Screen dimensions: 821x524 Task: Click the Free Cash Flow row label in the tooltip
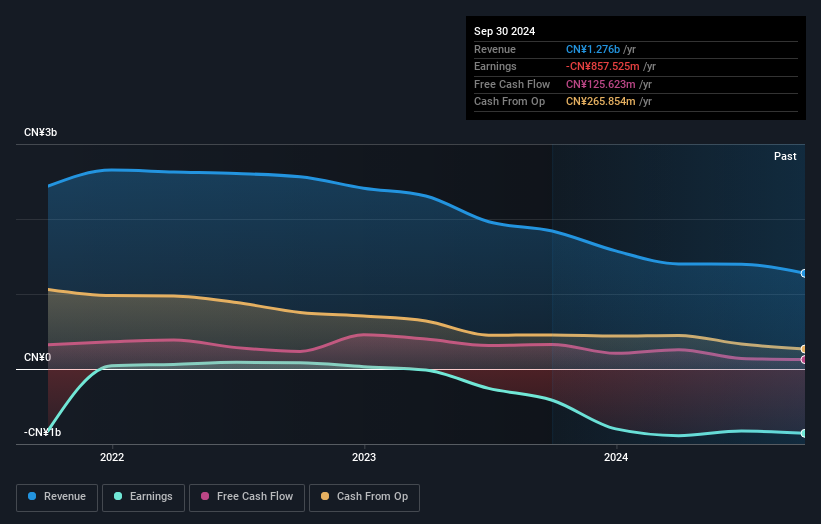(512, 84)
